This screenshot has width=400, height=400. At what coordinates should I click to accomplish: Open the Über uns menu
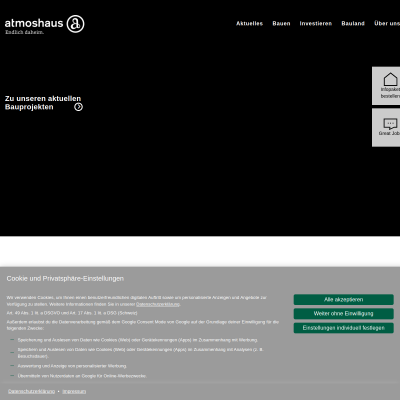pyautogui.click(x=387, y=24)
